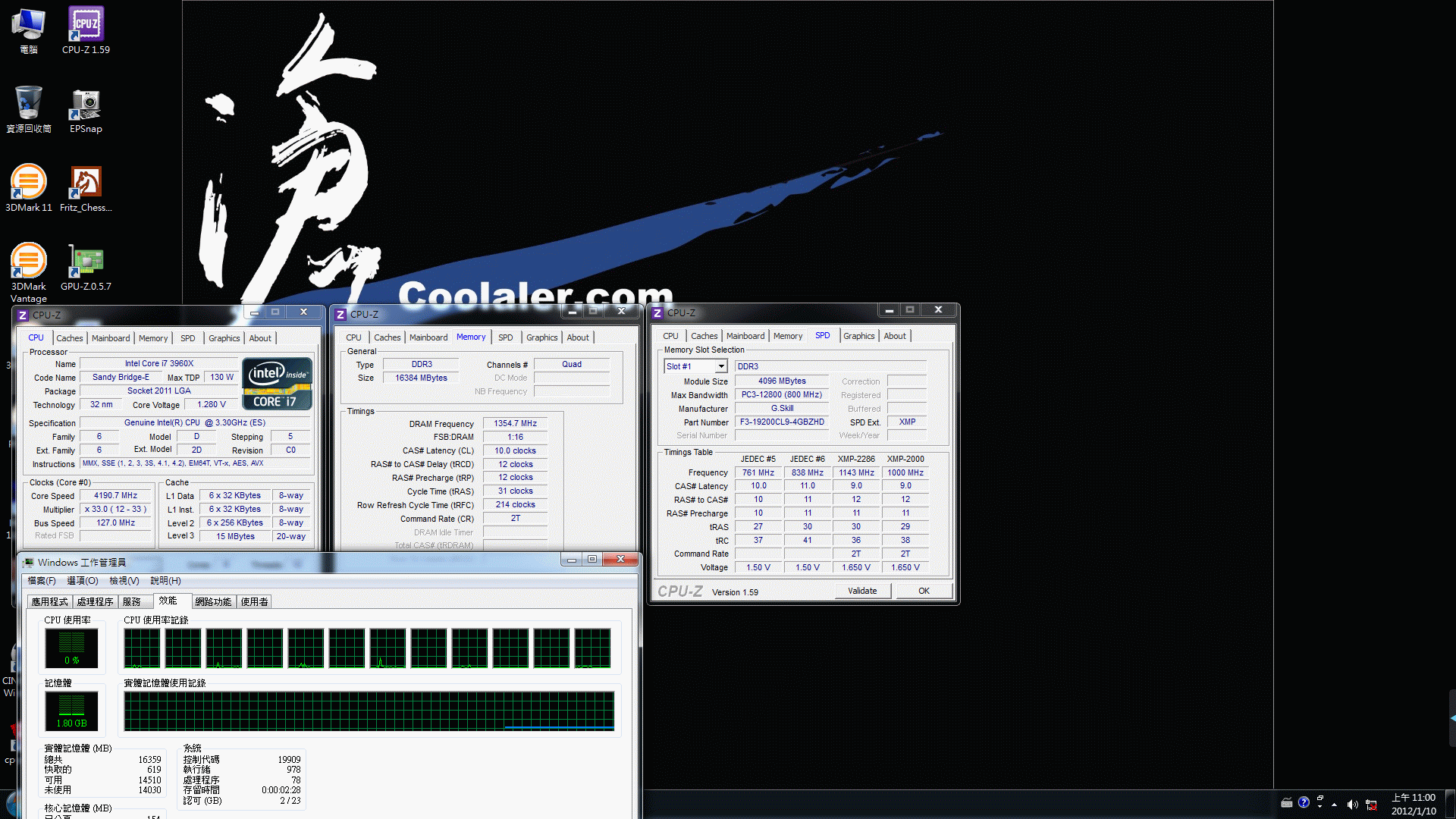Select Graphics tab in Memory window
Image resolution: width=1456 pixels, height=819 pixels.
(x=542, y=337)
